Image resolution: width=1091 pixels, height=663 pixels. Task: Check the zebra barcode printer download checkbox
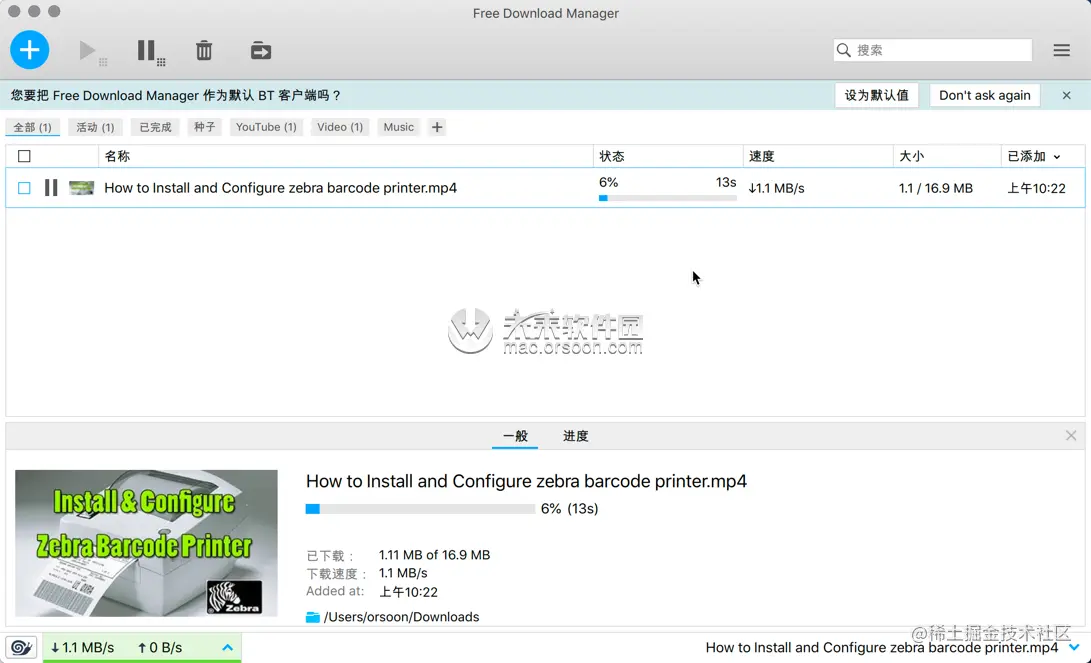[24, 188]
